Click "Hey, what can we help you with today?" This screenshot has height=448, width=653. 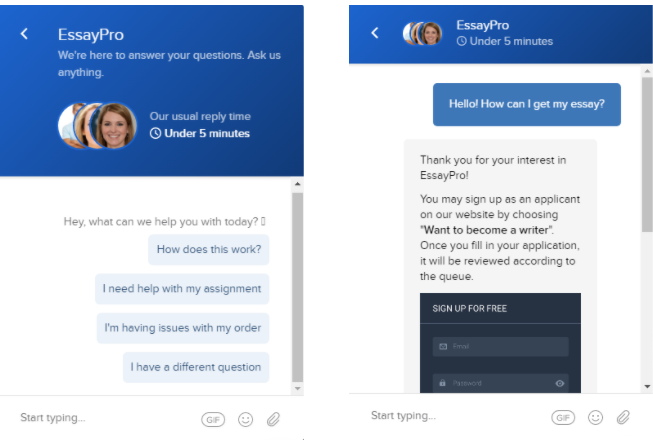(x=164, y=222)
